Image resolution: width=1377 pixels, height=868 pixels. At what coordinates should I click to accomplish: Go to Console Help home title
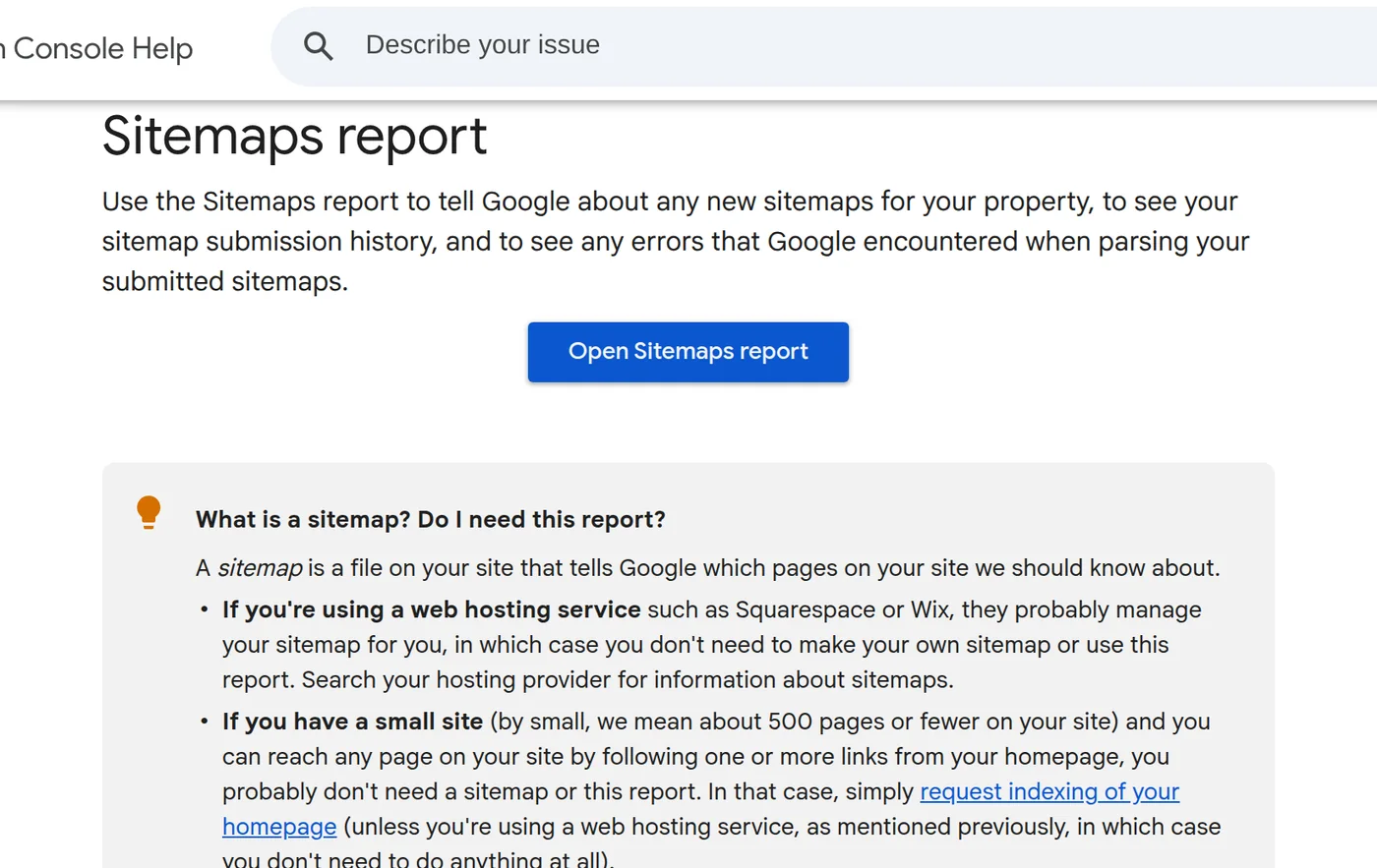coord(96,48)
